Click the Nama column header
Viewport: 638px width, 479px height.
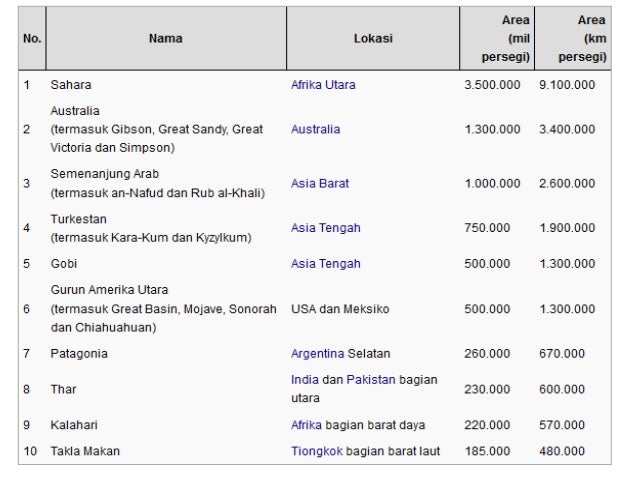tap(166, 39)
